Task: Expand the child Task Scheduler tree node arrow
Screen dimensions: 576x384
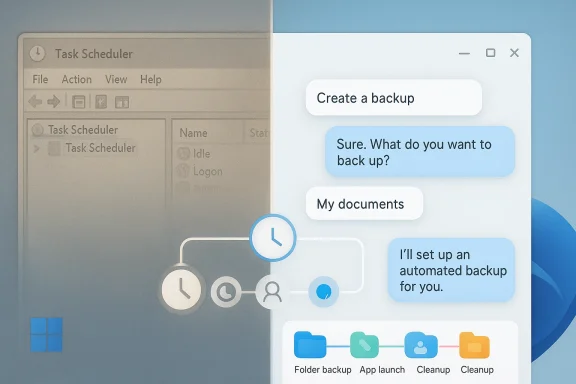Action: [x=36, y=148]
